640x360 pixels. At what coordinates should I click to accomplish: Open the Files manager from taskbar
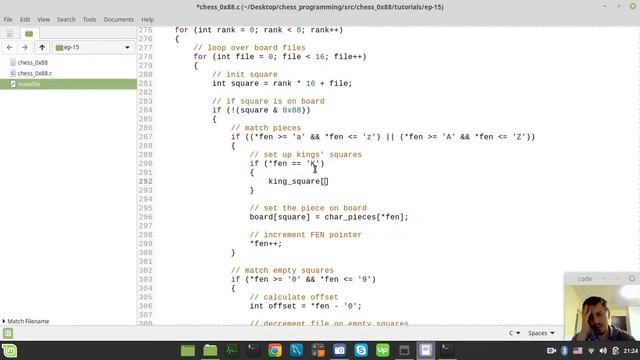click(x=210, y=350)
